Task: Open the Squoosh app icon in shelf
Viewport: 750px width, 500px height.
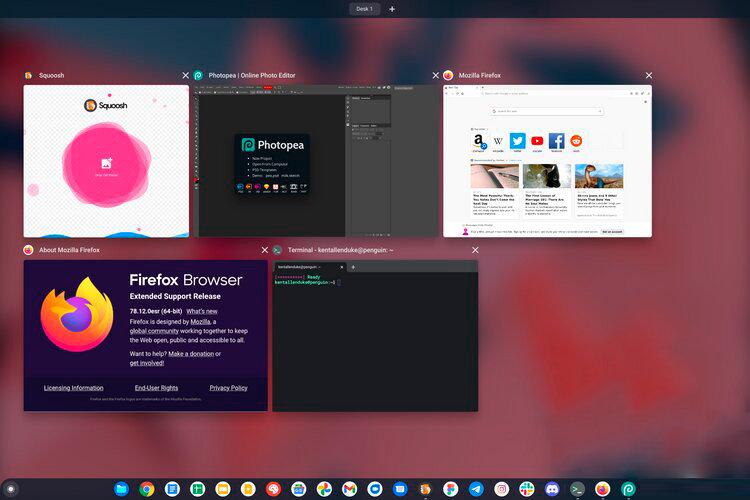Action: click(x=425, y=489)
